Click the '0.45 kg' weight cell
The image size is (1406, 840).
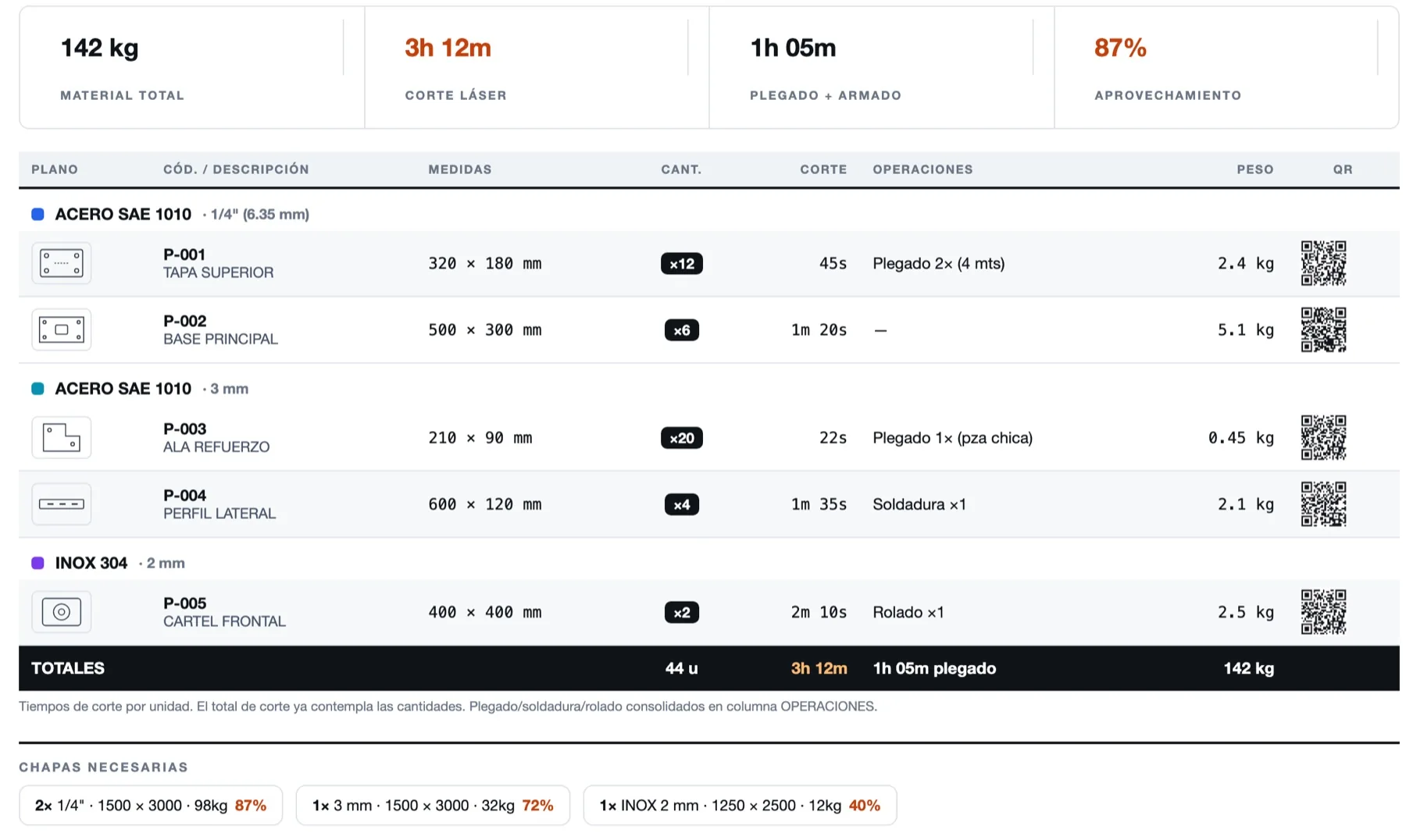tap(1240, 438)
